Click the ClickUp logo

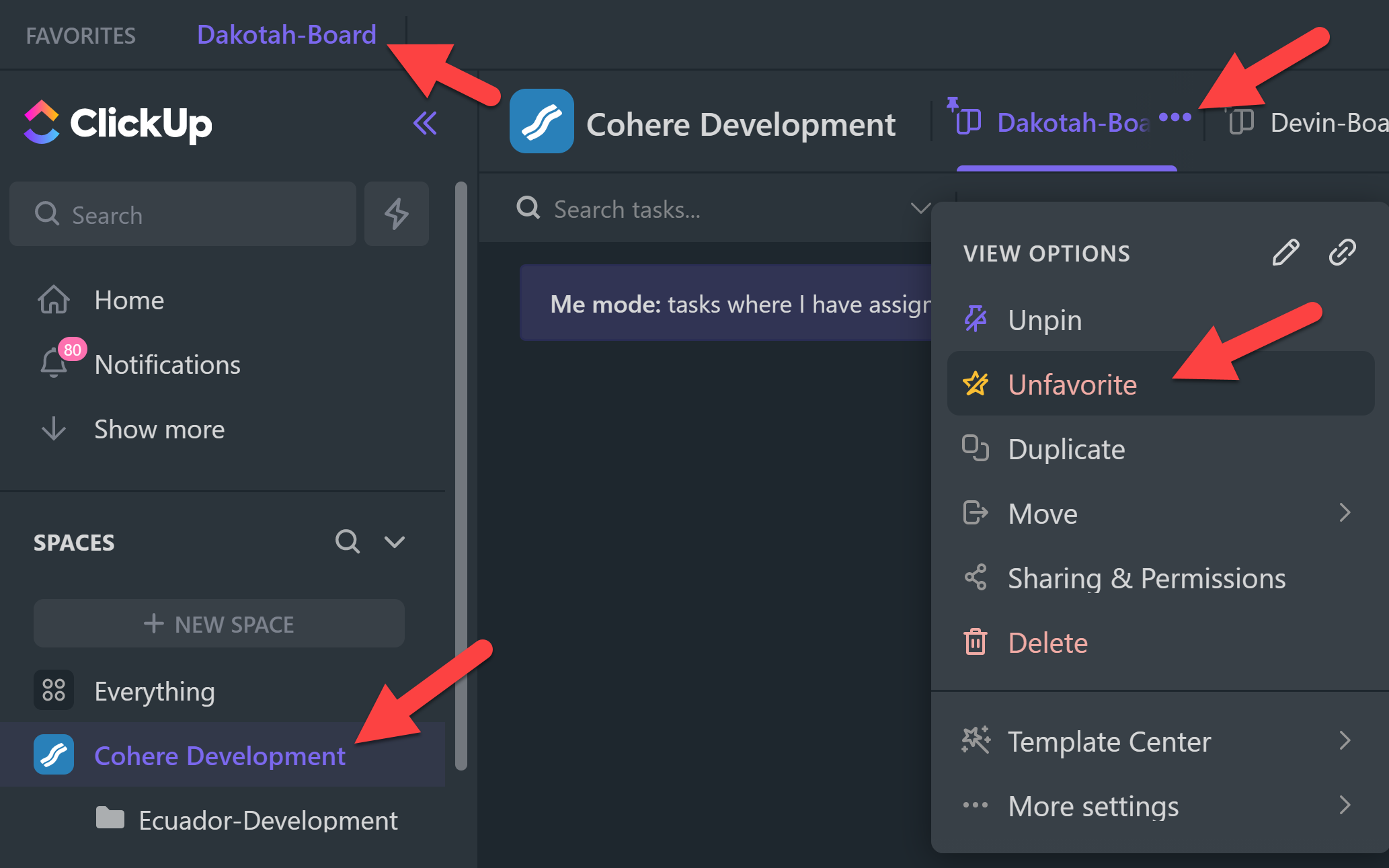pyautogui.click(x=118, y=123)
